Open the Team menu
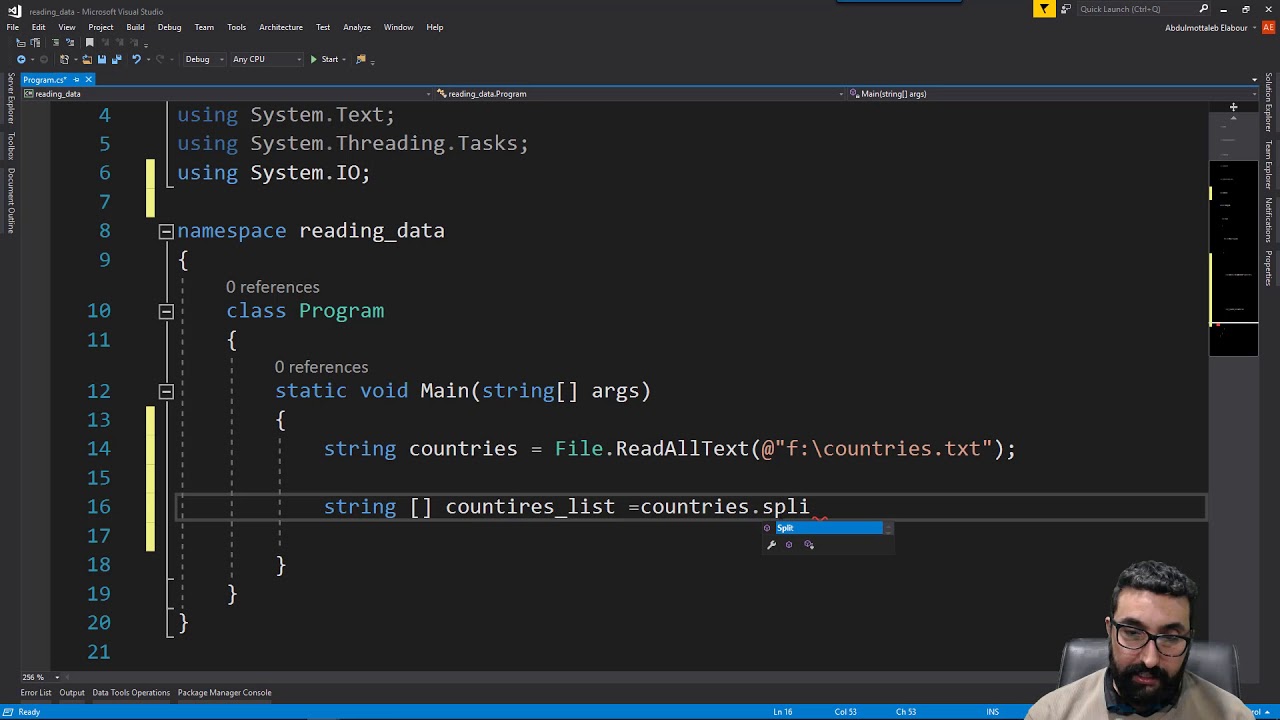This screenshot has width=1280, height=720. 204,27
